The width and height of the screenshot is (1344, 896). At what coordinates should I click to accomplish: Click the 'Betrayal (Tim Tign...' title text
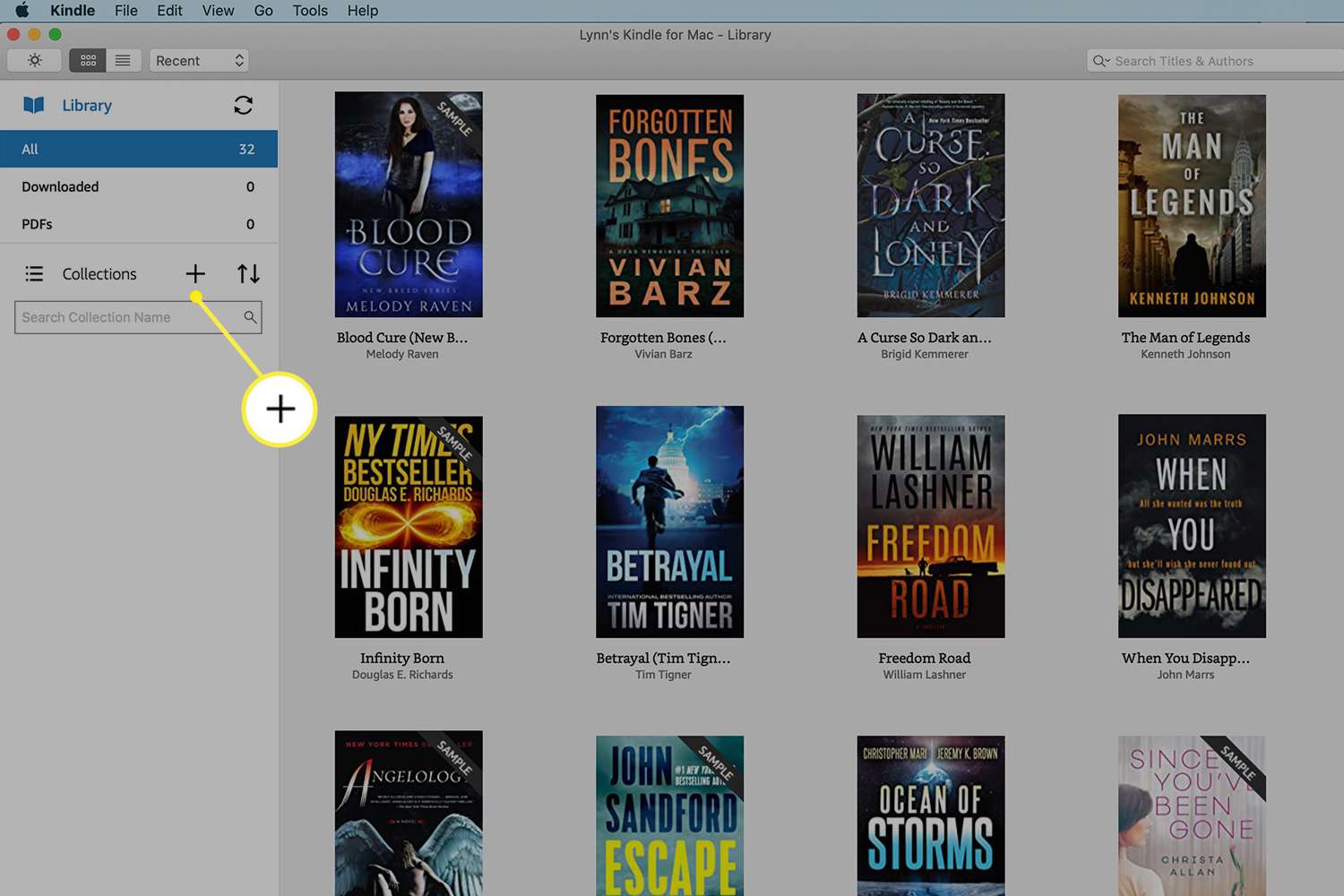tap(663, 659)
